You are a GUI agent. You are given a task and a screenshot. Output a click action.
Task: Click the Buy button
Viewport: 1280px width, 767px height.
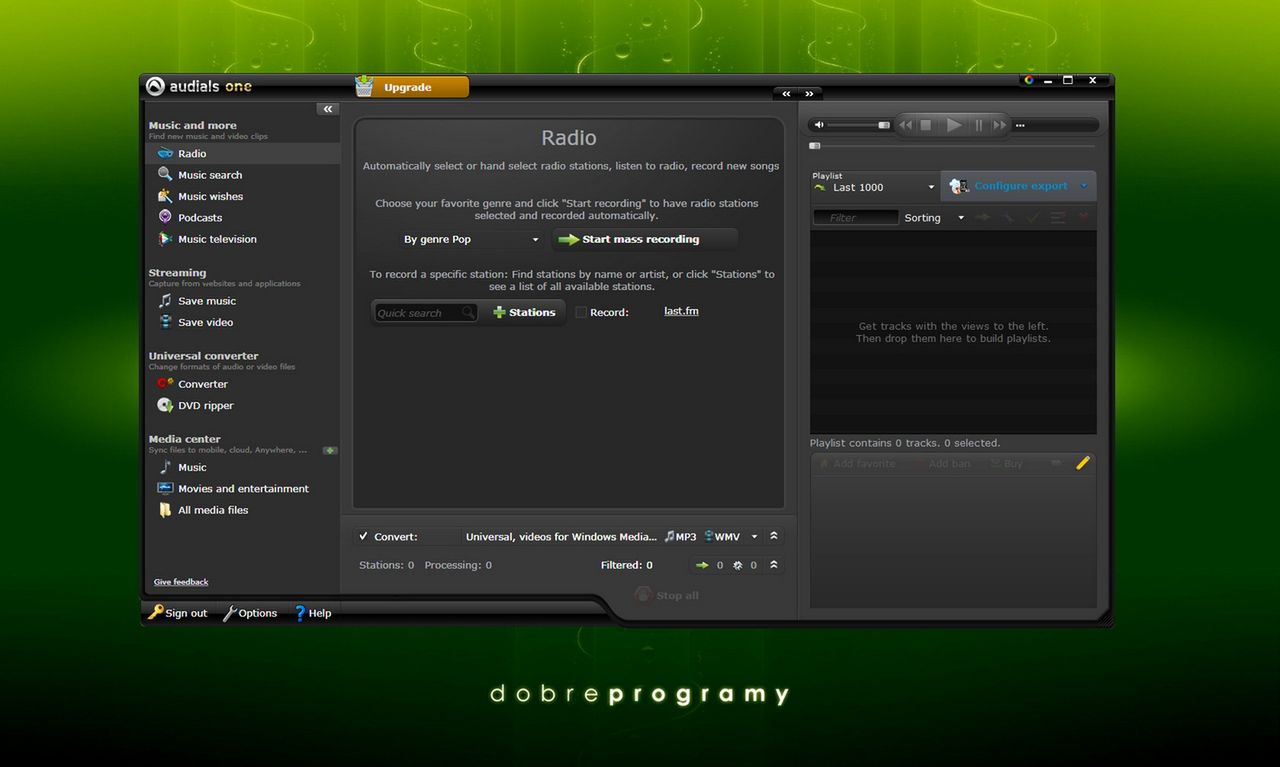coord(1006,464)
